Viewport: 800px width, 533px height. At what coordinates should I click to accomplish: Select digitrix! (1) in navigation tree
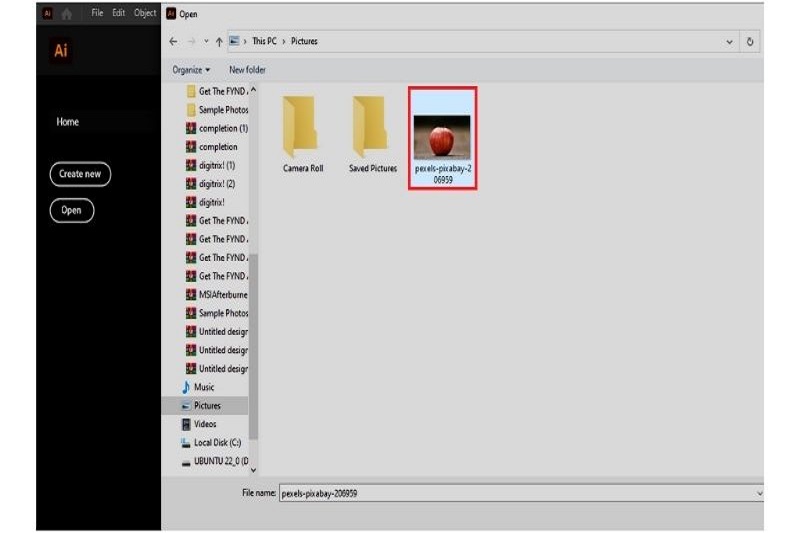(x=211, y=165)
